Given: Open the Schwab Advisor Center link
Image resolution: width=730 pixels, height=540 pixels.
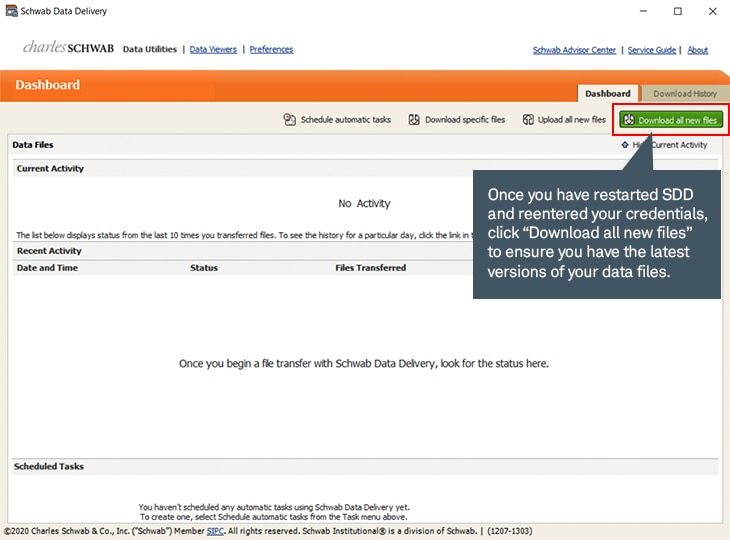Looking at the screenshot, I should pyautogui.click(x=574, y=50).
